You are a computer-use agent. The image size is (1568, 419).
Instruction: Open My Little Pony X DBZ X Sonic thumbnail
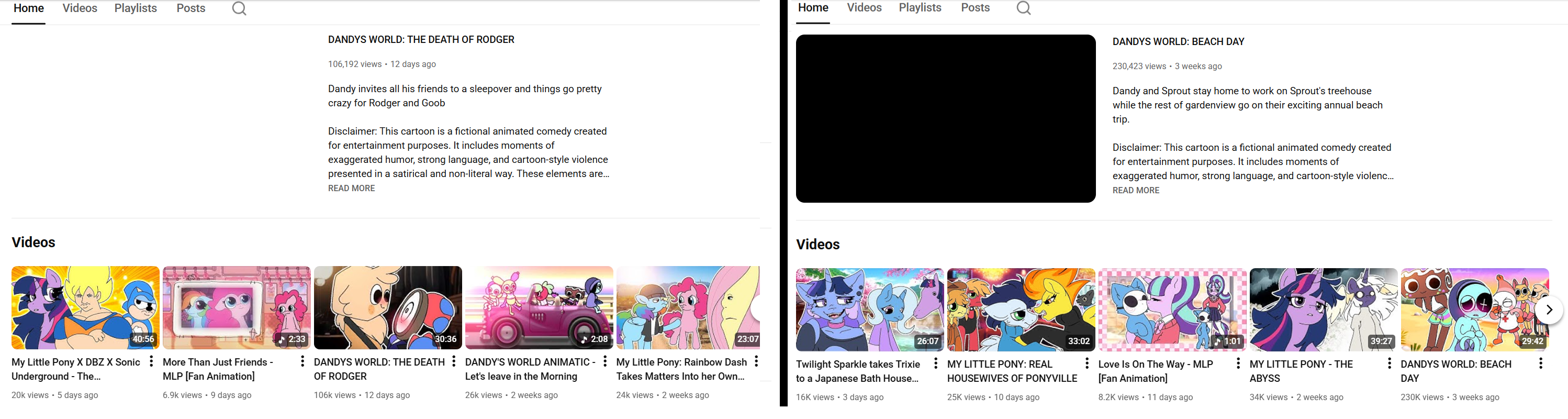85,307
